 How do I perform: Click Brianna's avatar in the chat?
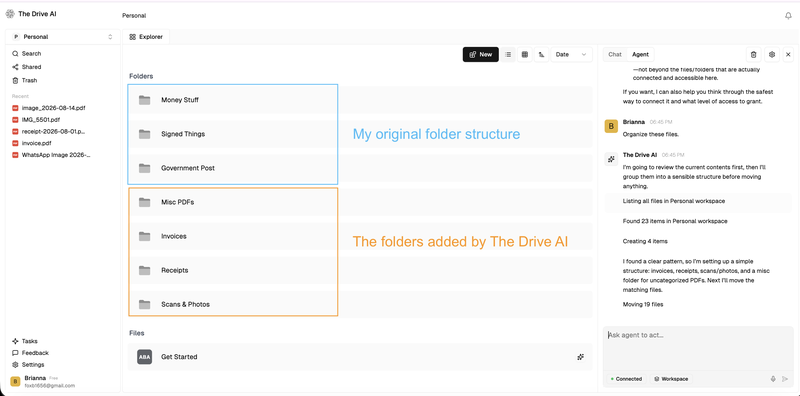[x=611, y=126]
